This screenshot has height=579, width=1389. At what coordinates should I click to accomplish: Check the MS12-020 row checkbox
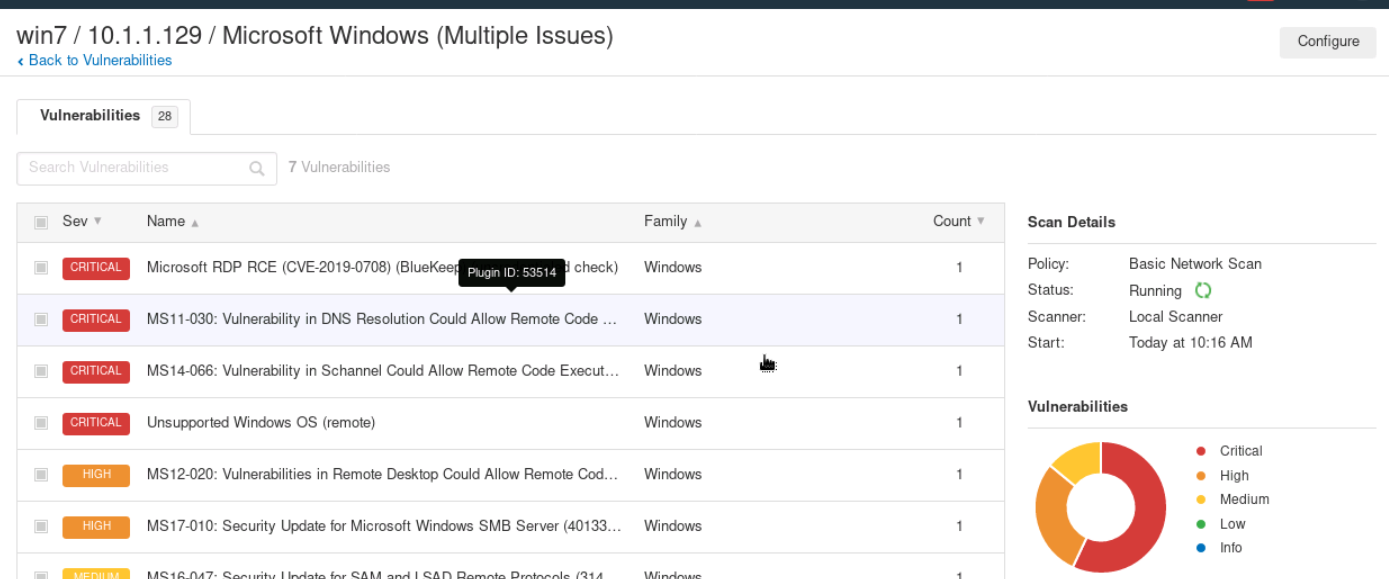coord(41,475)
